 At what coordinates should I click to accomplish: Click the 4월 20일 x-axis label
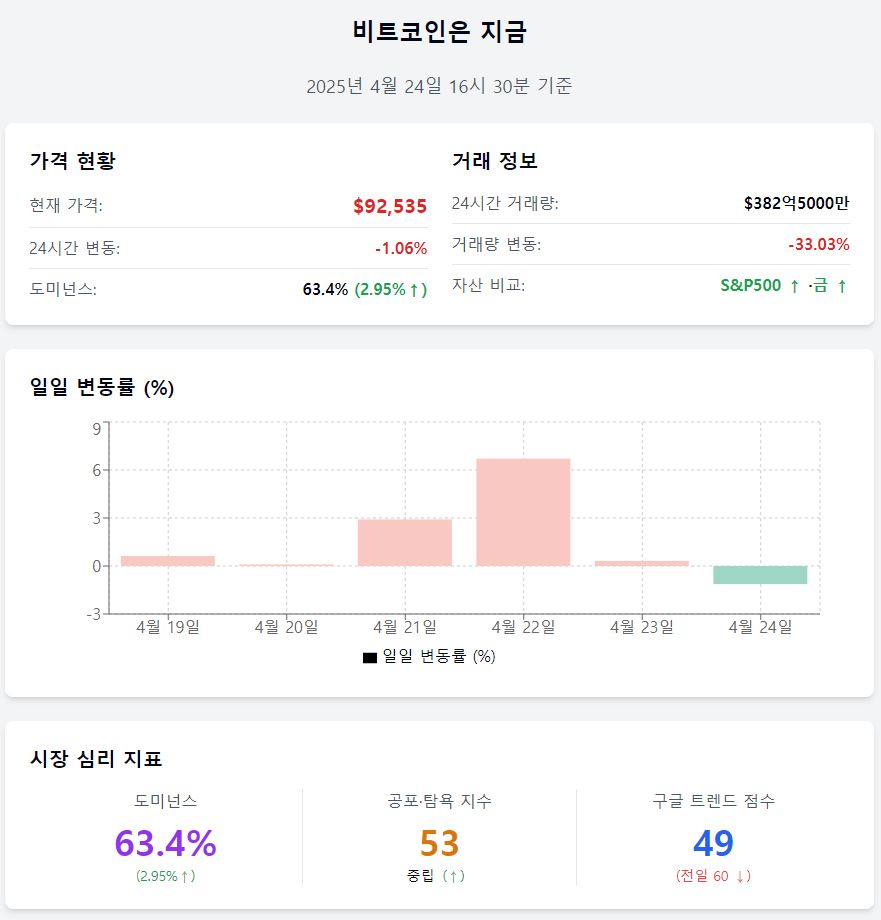(x=286, y=627)
